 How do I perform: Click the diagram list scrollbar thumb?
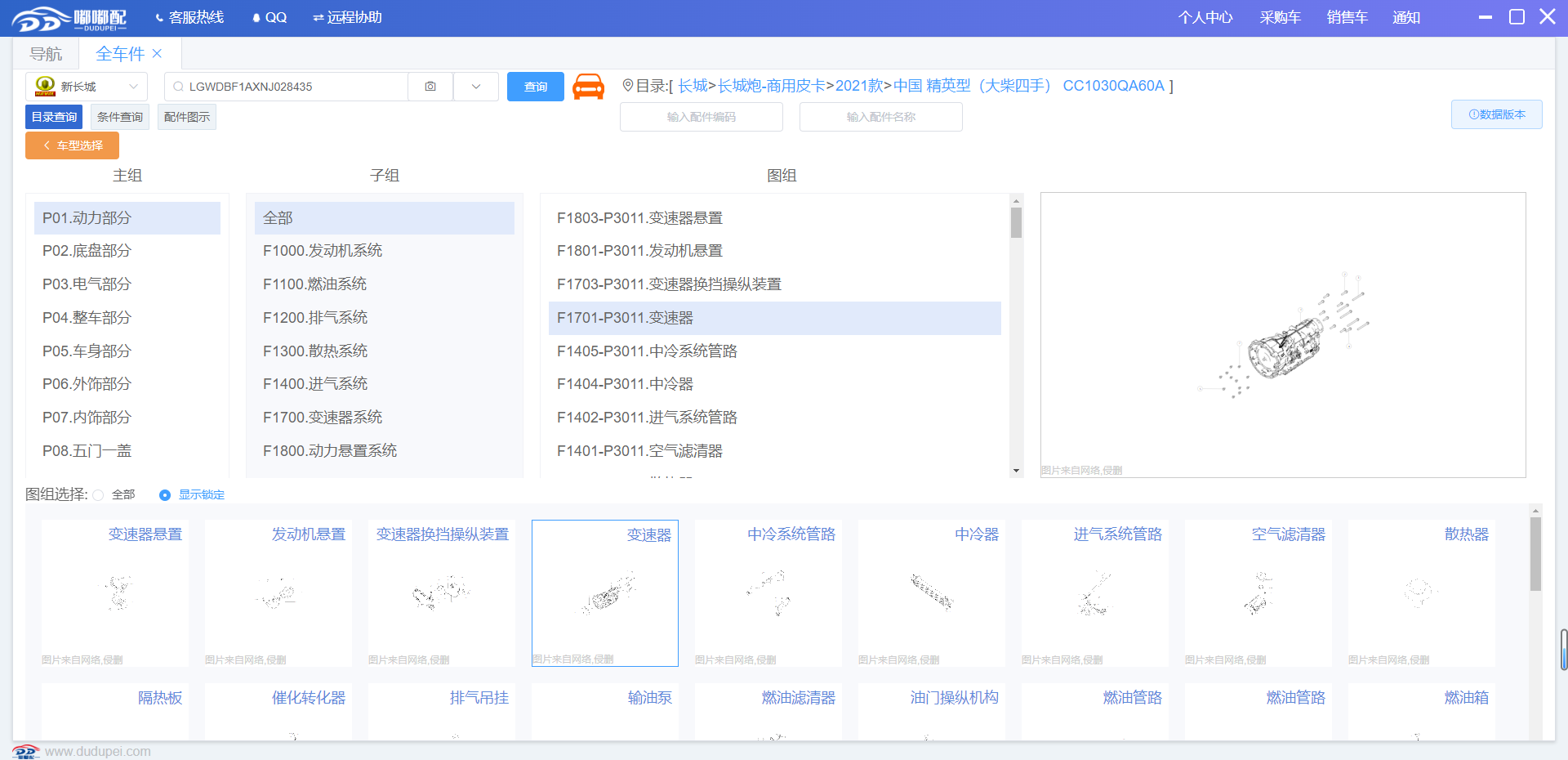1017,222
